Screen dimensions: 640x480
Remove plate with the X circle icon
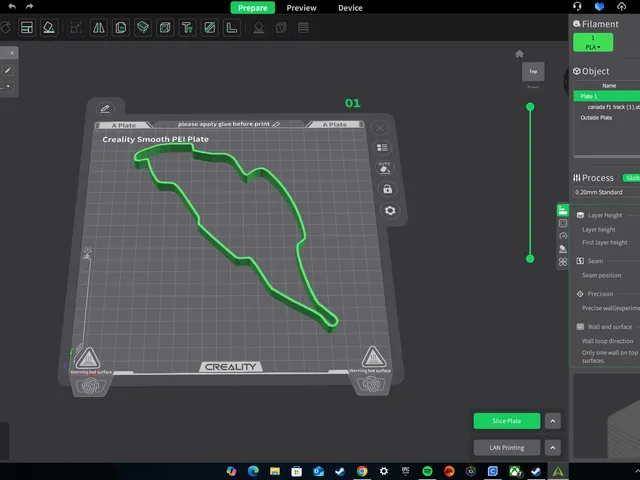click(380, 128)
